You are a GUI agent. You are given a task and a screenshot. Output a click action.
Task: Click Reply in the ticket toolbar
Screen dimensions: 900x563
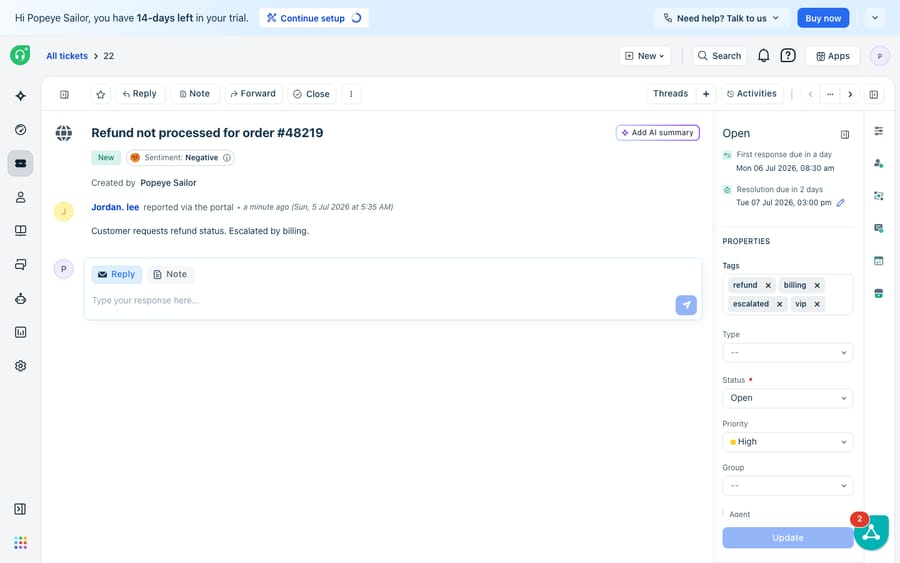(140, 94)
